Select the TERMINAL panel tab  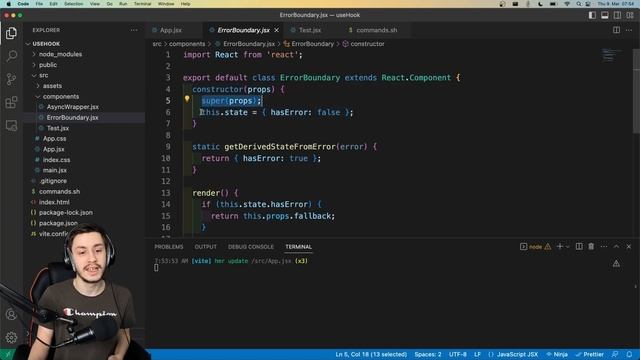pos(298,247)
